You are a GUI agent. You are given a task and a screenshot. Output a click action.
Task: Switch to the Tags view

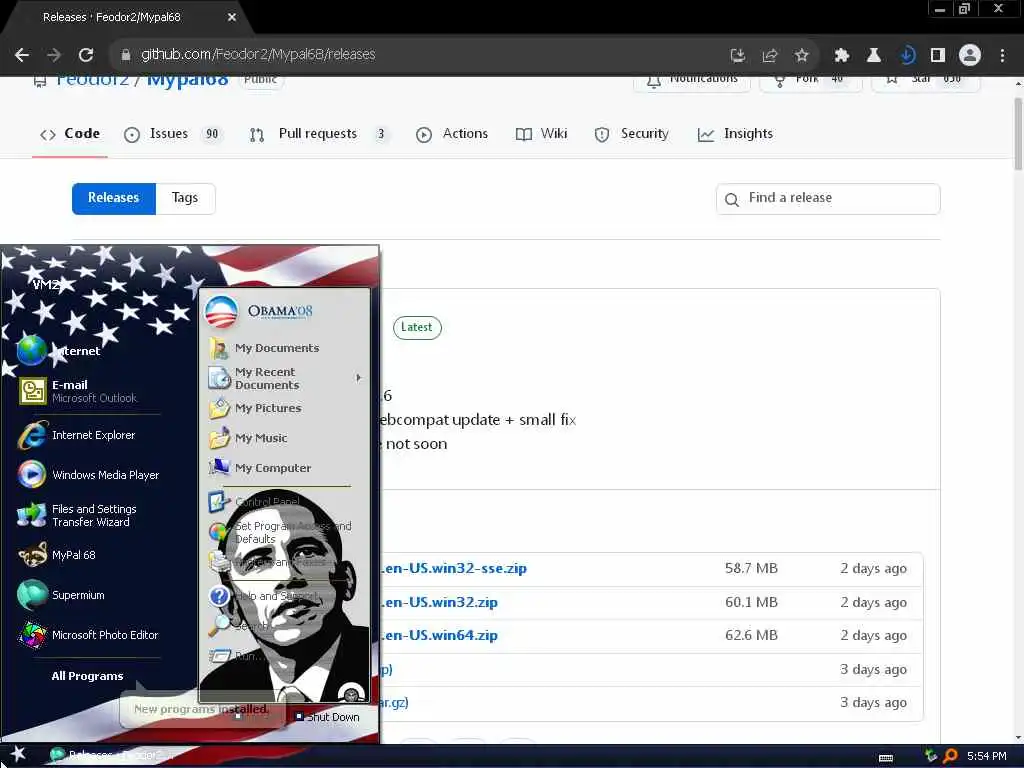pyautogui.click(x=185, y=198)
